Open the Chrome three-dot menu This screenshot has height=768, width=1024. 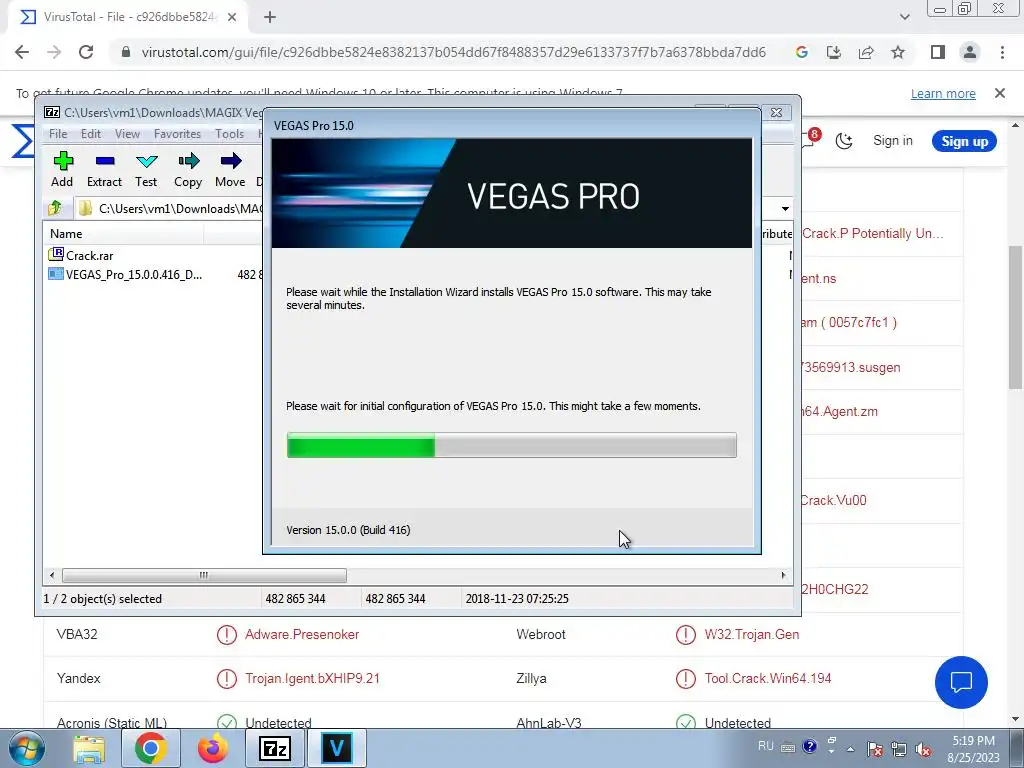pos(1002,52)
